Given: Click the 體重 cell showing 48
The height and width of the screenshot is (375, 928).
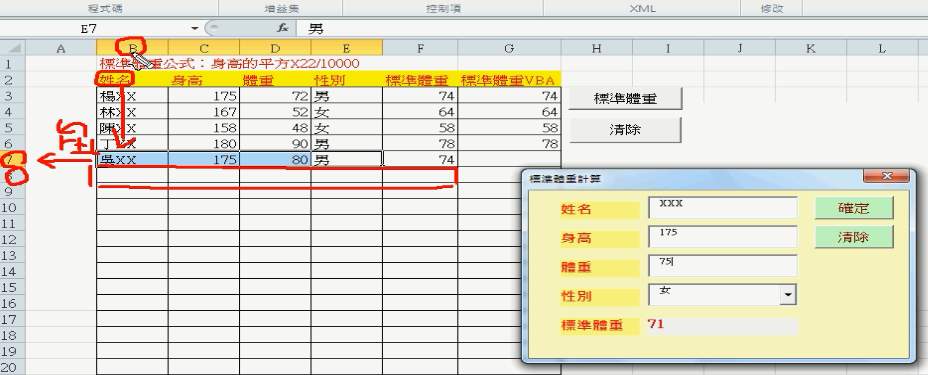Looking at the screenshot, I should tap(275, 127).
